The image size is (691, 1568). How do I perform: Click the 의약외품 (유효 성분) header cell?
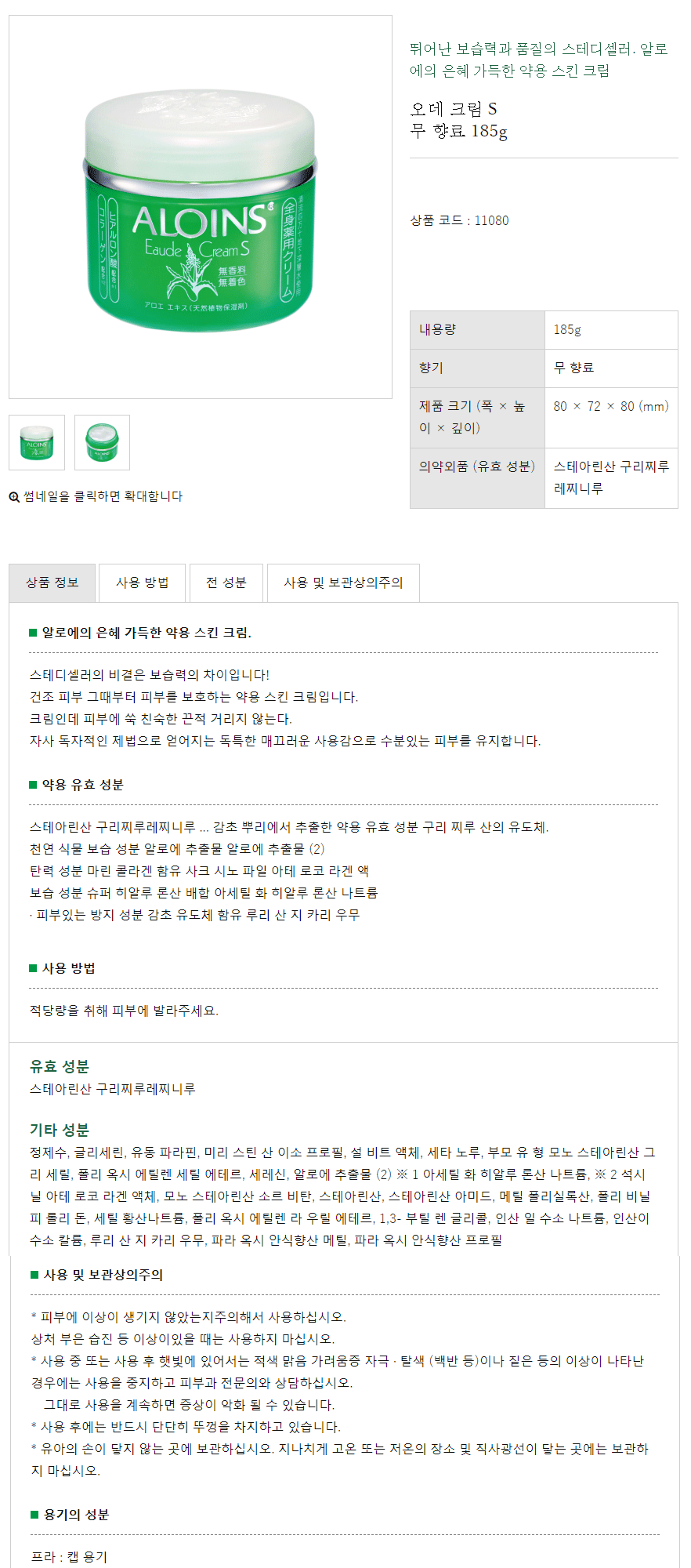tap(477, 467)
